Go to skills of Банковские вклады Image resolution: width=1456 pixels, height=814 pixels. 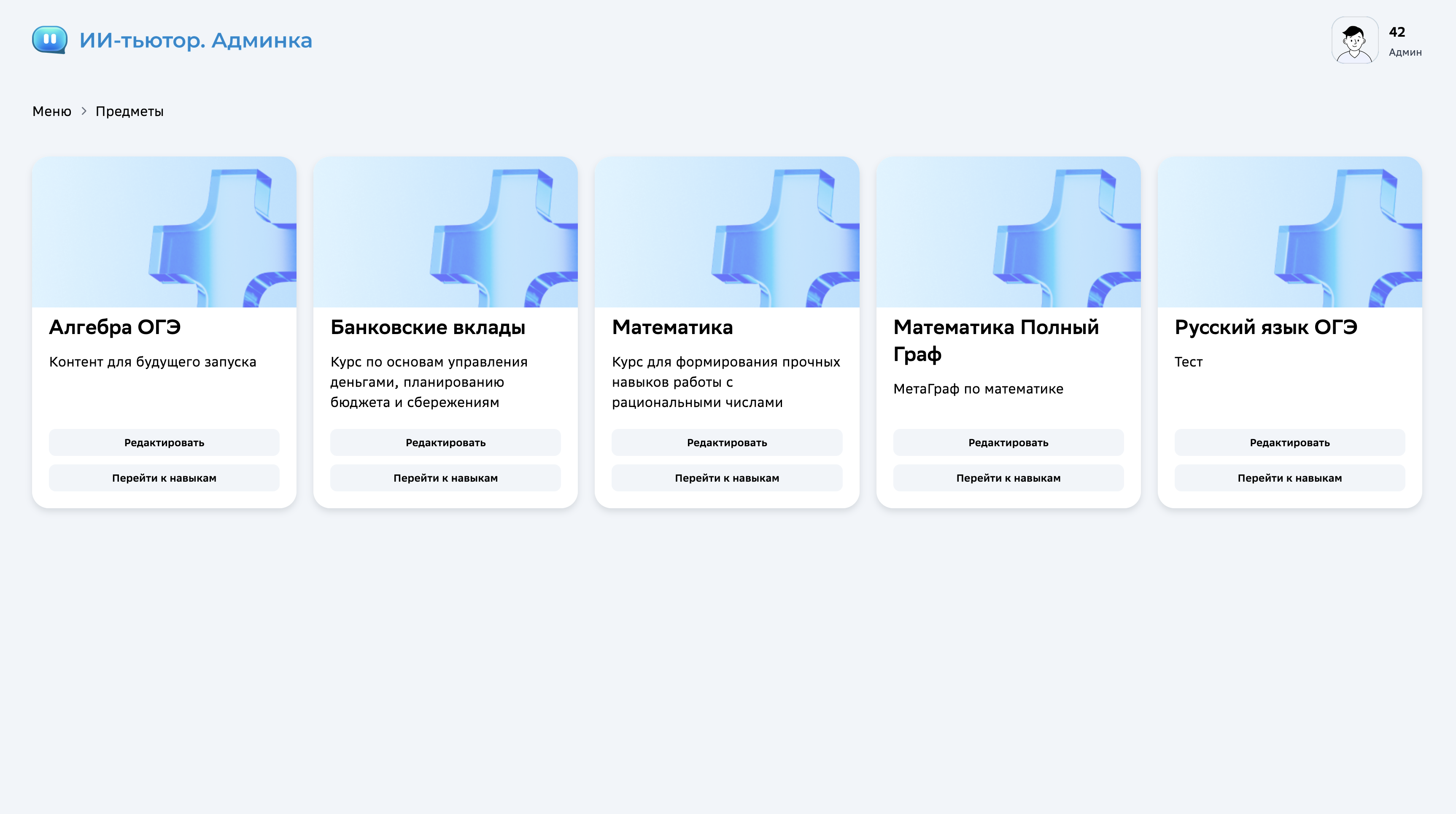pyautogui.click(x=445, y=478)
